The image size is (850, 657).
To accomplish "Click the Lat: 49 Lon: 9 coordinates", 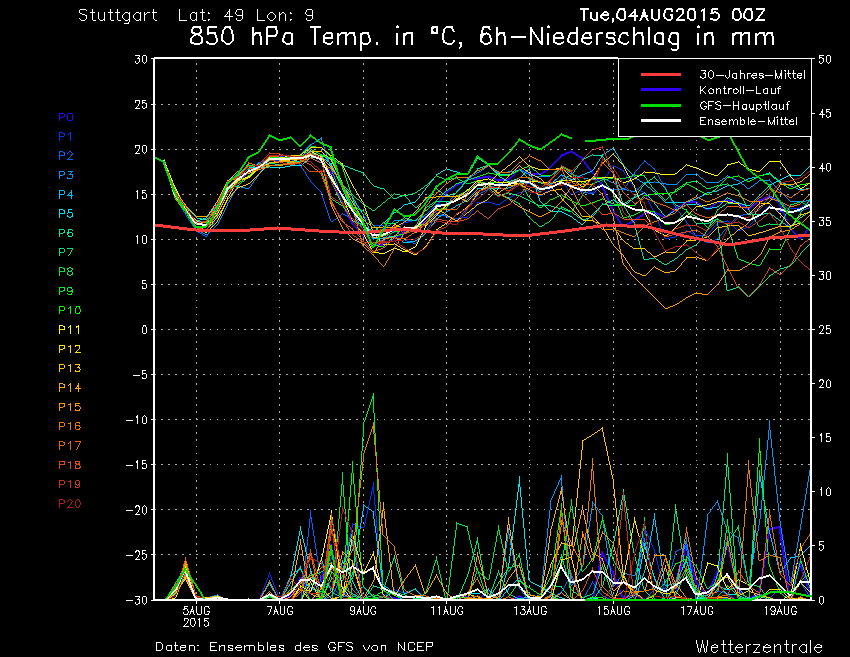I will [x=246, y=15].
